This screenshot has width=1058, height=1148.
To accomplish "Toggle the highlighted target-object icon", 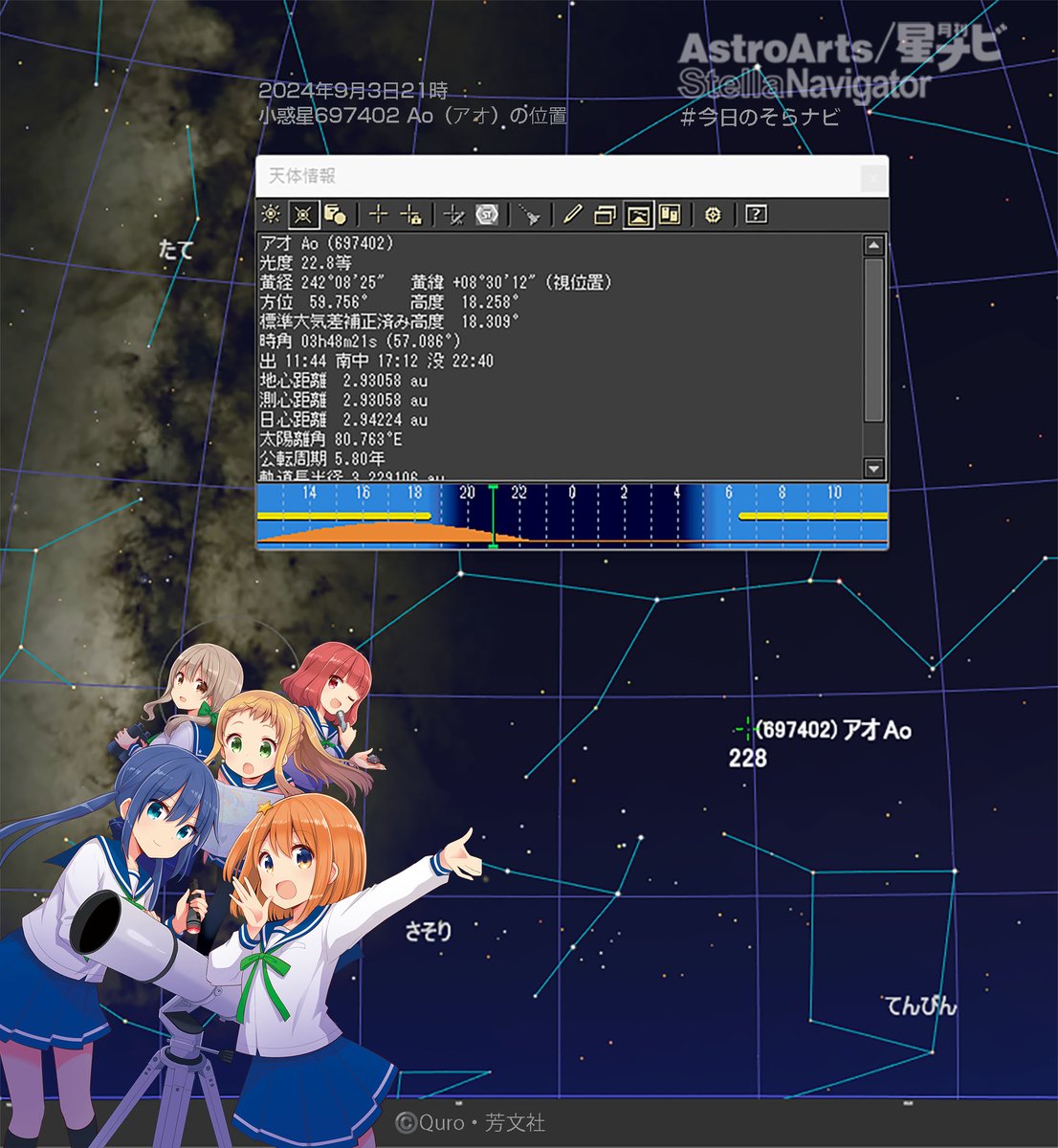I will point(303,214).
